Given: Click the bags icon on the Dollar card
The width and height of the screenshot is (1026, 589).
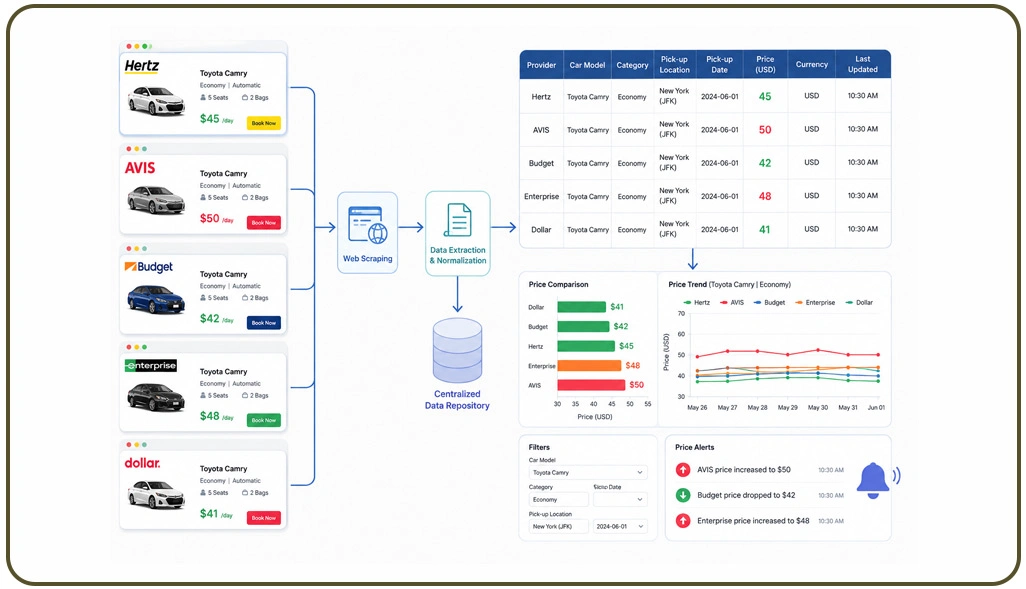Looking at the screenshot, I should [245, 493].
